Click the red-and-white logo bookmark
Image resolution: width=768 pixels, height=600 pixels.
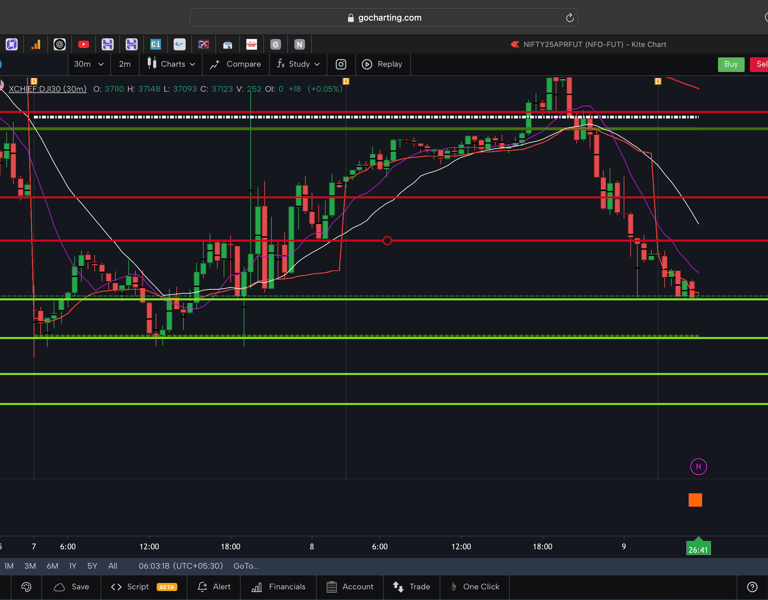click(x=251, y=45)
